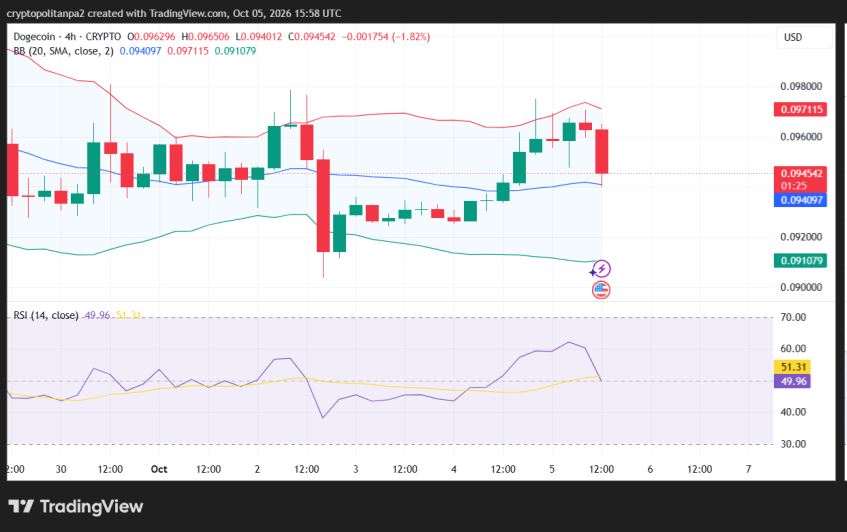Click the Oct label on time axis
Viewport: 847px width, 532px height.
[159, 469]
